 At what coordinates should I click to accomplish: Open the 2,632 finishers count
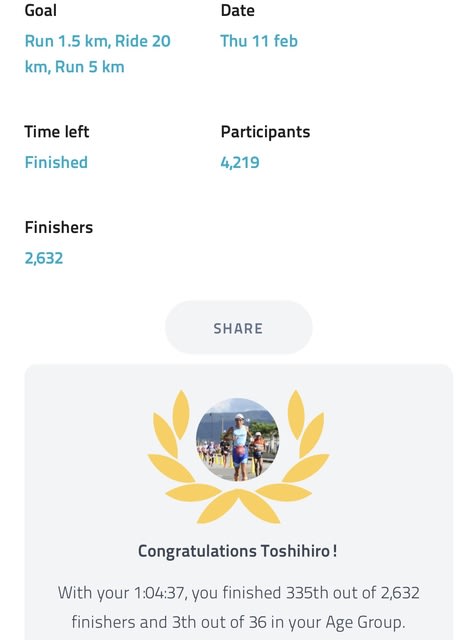(x=44, y=258)
